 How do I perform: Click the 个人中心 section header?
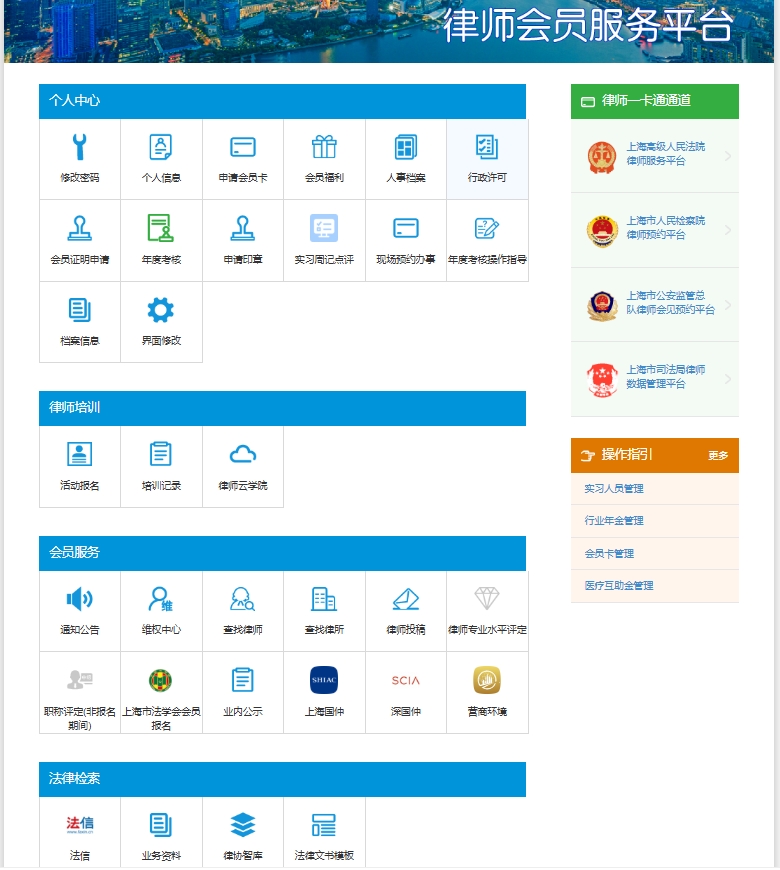point(282,101)
